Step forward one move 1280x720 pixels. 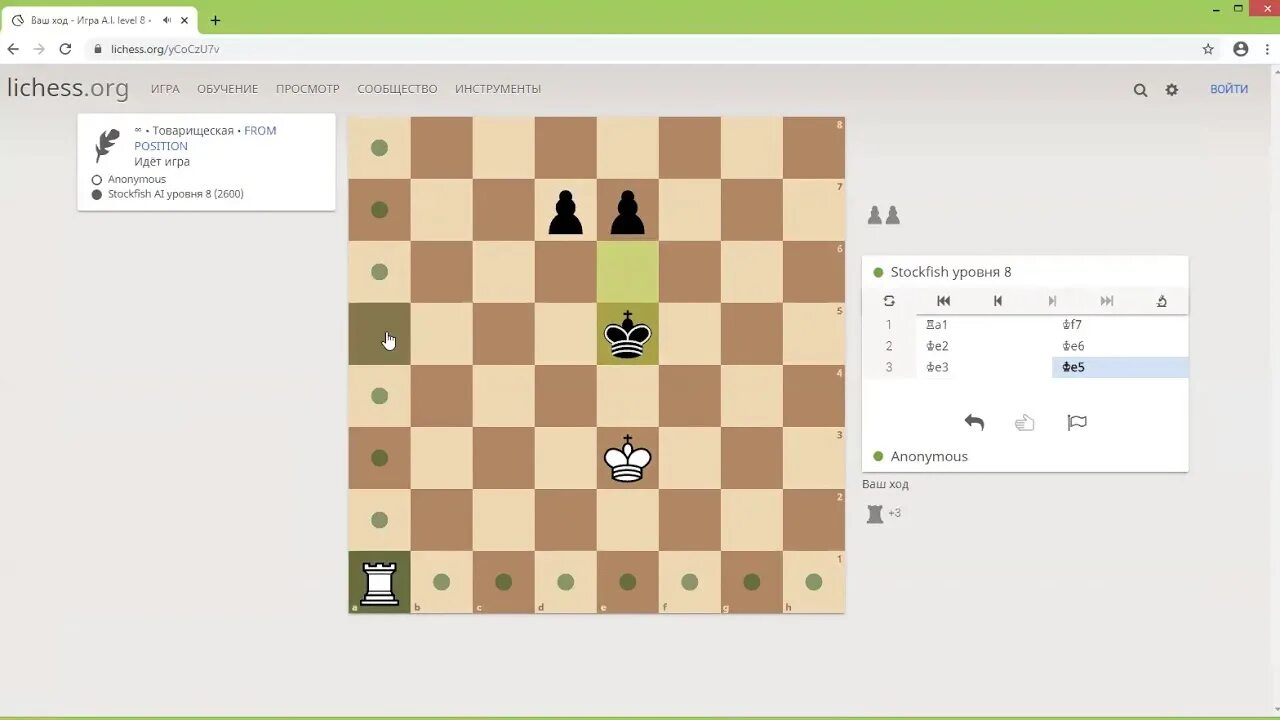point(1051,301)
